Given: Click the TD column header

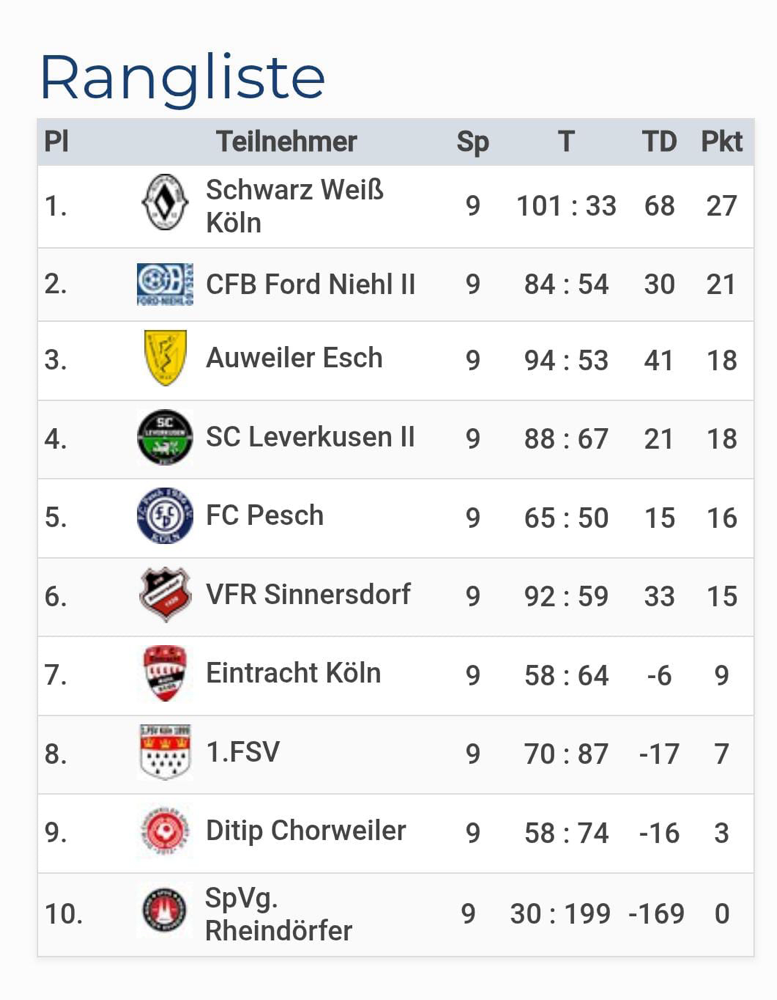Looking at the screenshot, I should [x=659, y=141].
